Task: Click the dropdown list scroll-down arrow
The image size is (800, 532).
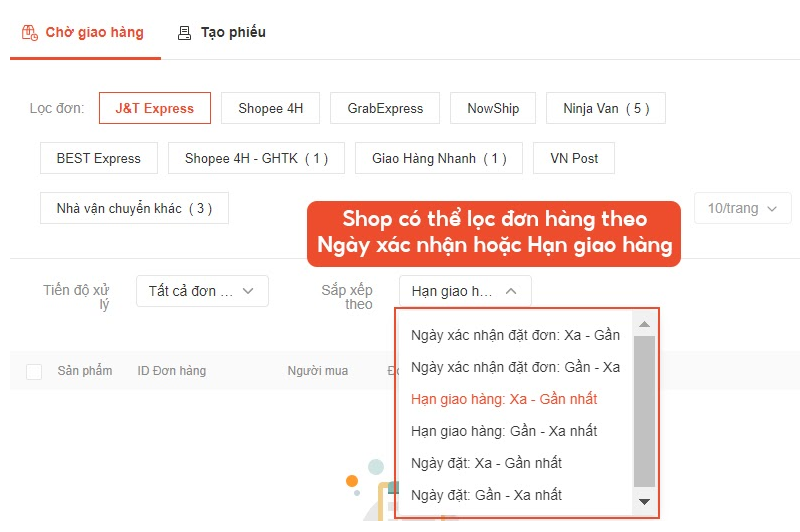Action: pos(644,502)
